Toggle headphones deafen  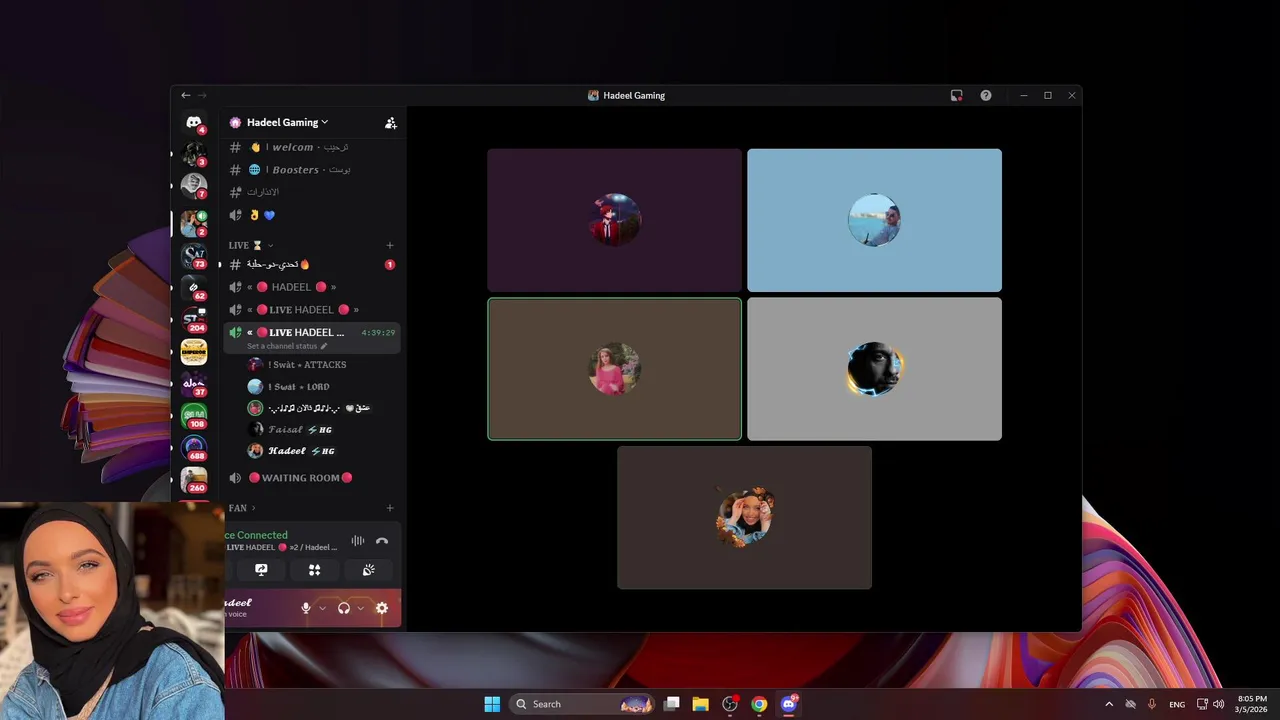pos(344,608)
